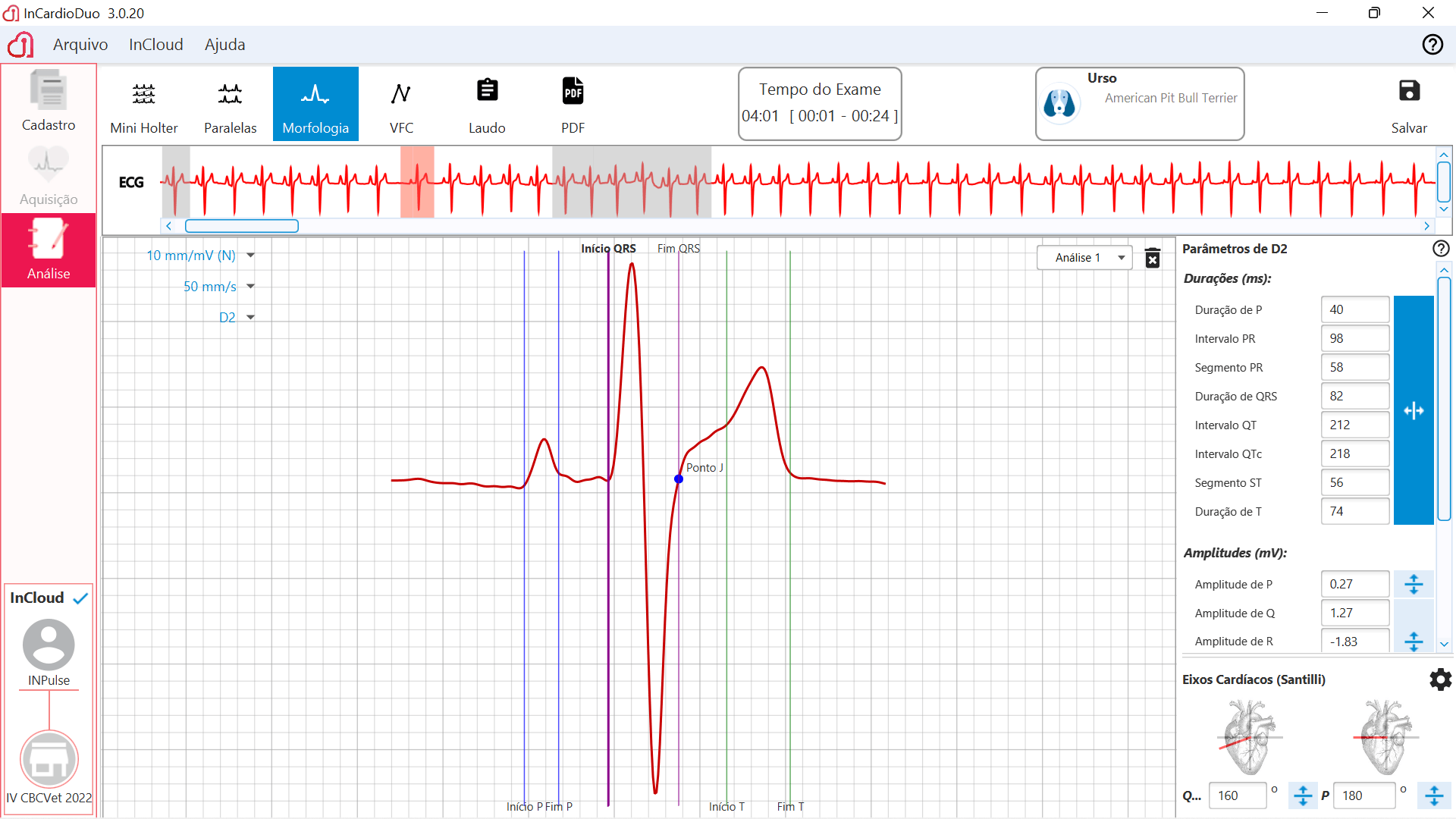Export exam as PDF
Image resolution: width=1456 pixels, height=819 pixels.
[x=573, y=105]
